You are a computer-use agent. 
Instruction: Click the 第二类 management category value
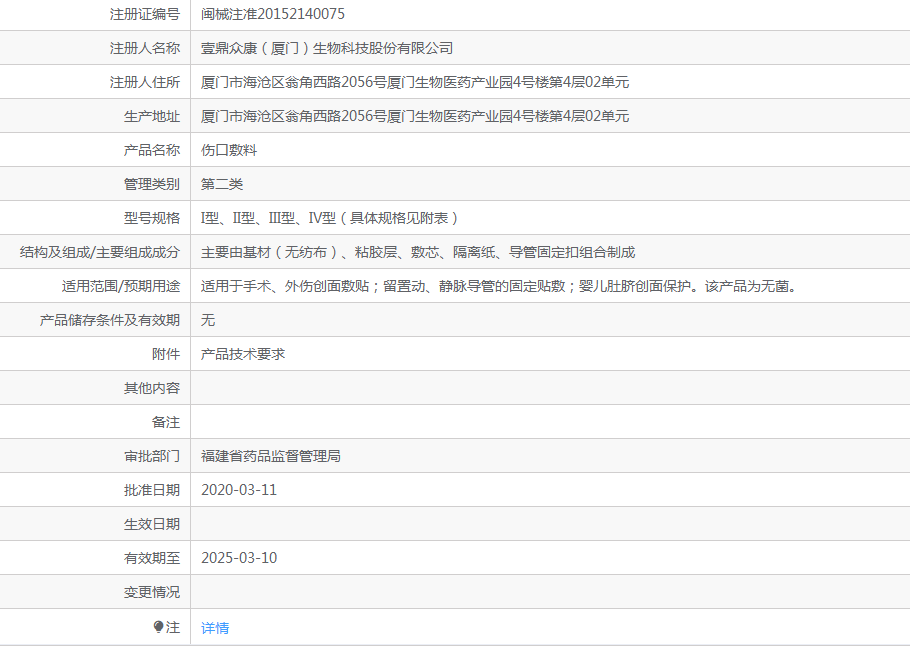(x=222, y=184)
